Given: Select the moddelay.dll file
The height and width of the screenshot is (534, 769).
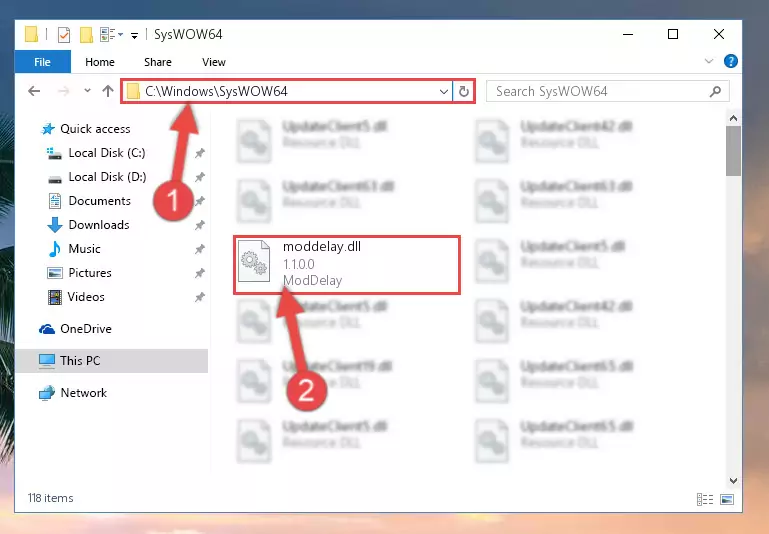Looking at the screenshot, I should click(x=347, y=265).
